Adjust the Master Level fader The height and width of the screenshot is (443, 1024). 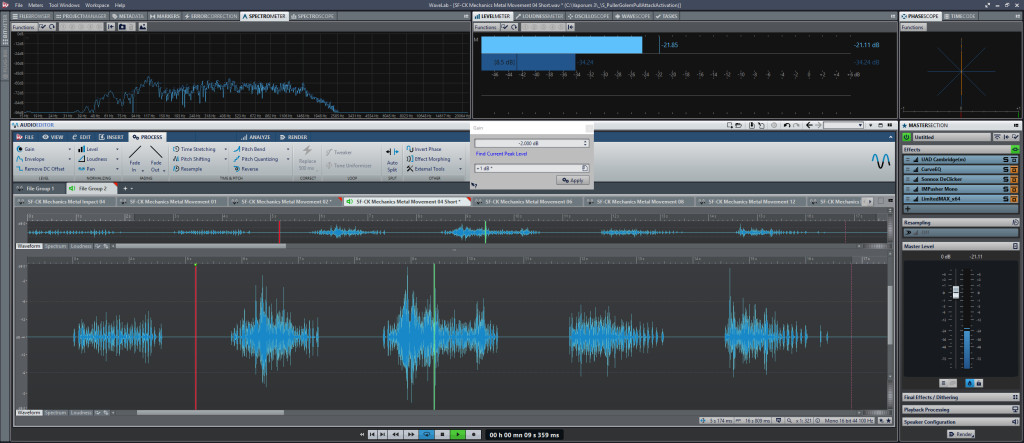(x=955, y=292)
